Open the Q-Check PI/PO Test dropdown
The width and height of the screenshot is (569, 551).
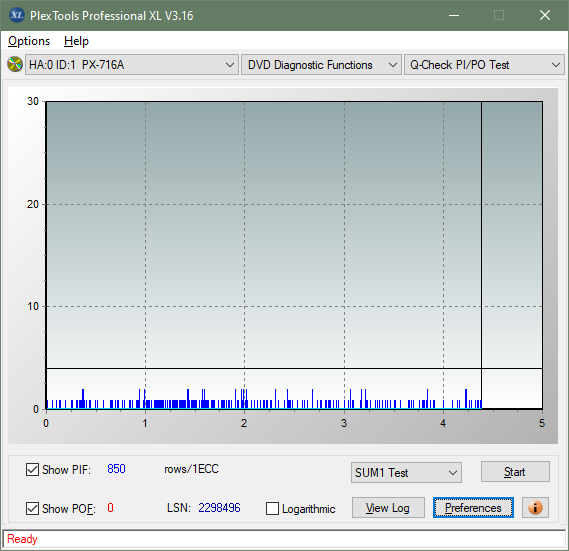click(484, 65)
